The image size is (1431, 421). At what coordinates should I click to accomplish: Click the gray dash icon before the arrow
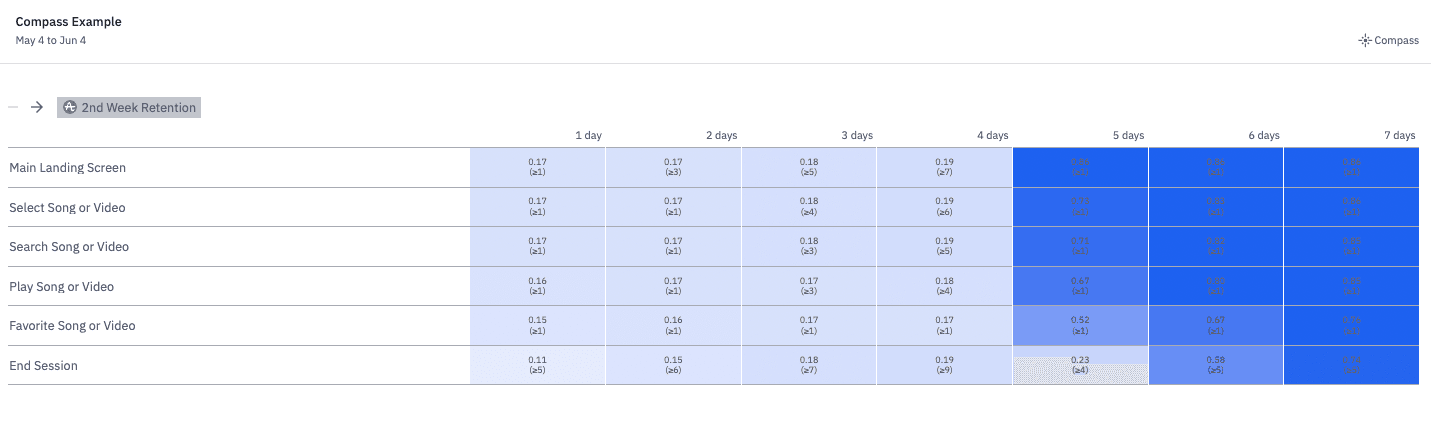pyautogui.click(x=13, y=107)
